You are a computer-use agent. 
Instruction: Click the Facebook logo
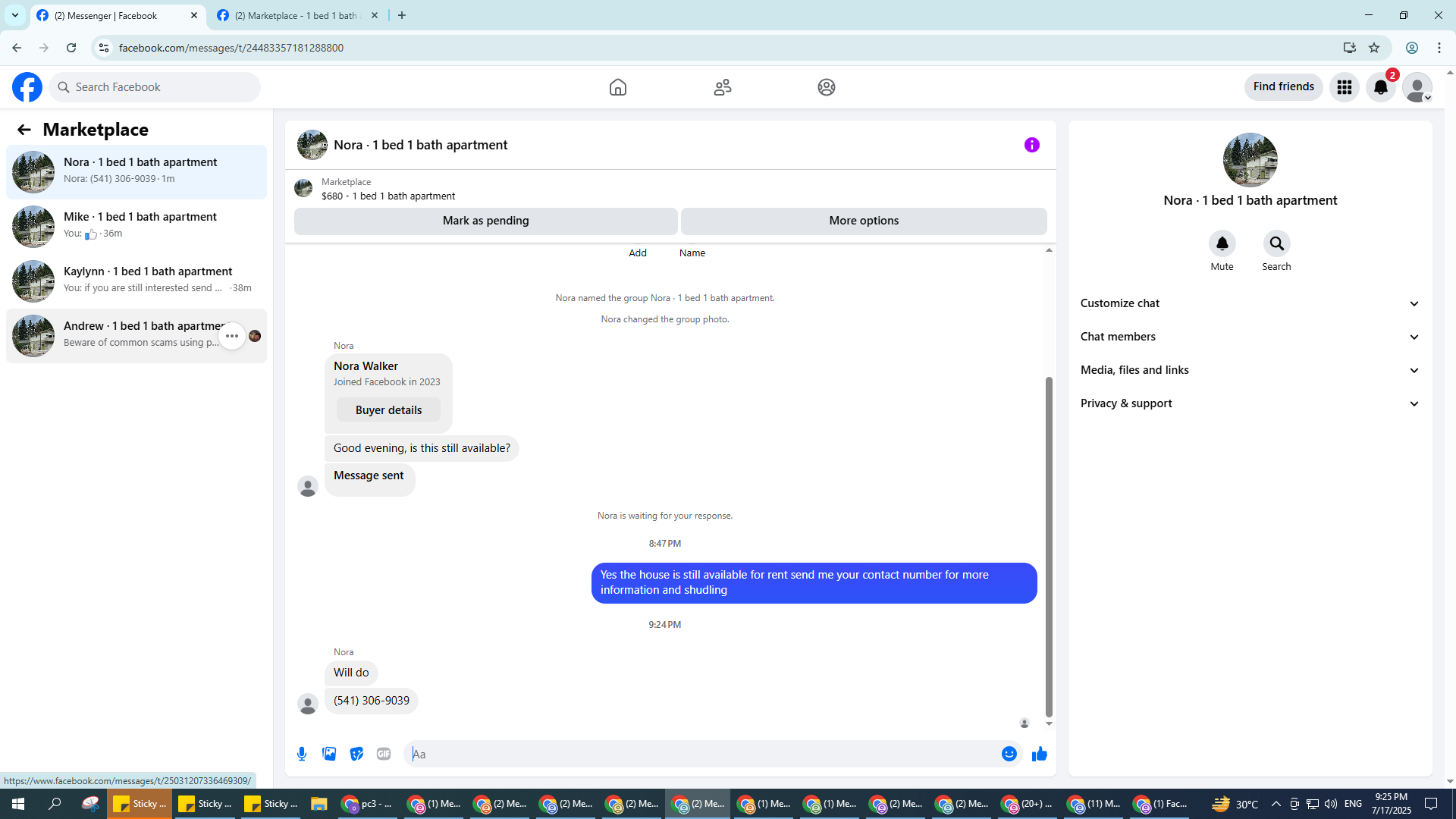27,87
